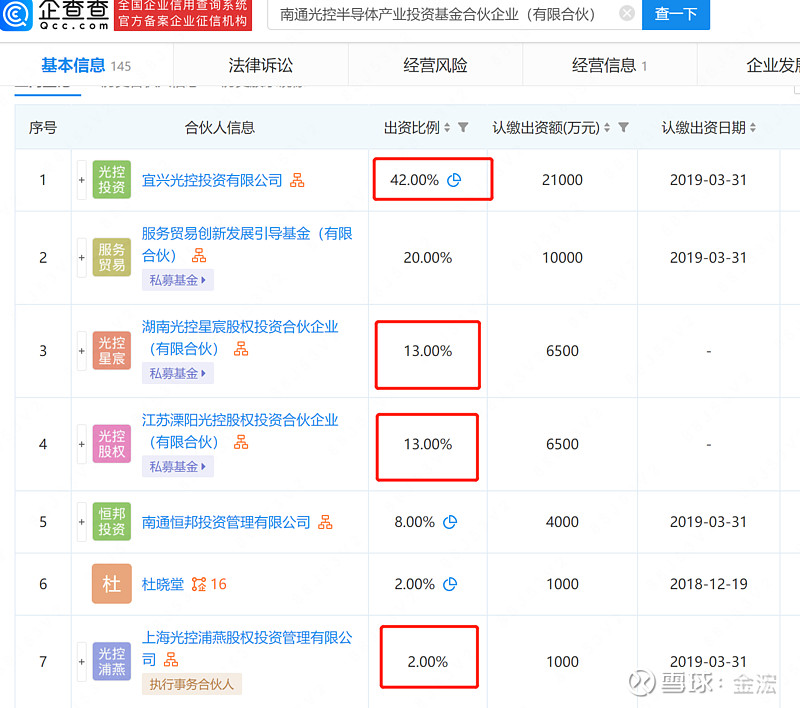Image resolution: width=800 pixels, height=708 pixels.
Task: Click the 执行事务合伙人 tag
Action: pos(192,684)
